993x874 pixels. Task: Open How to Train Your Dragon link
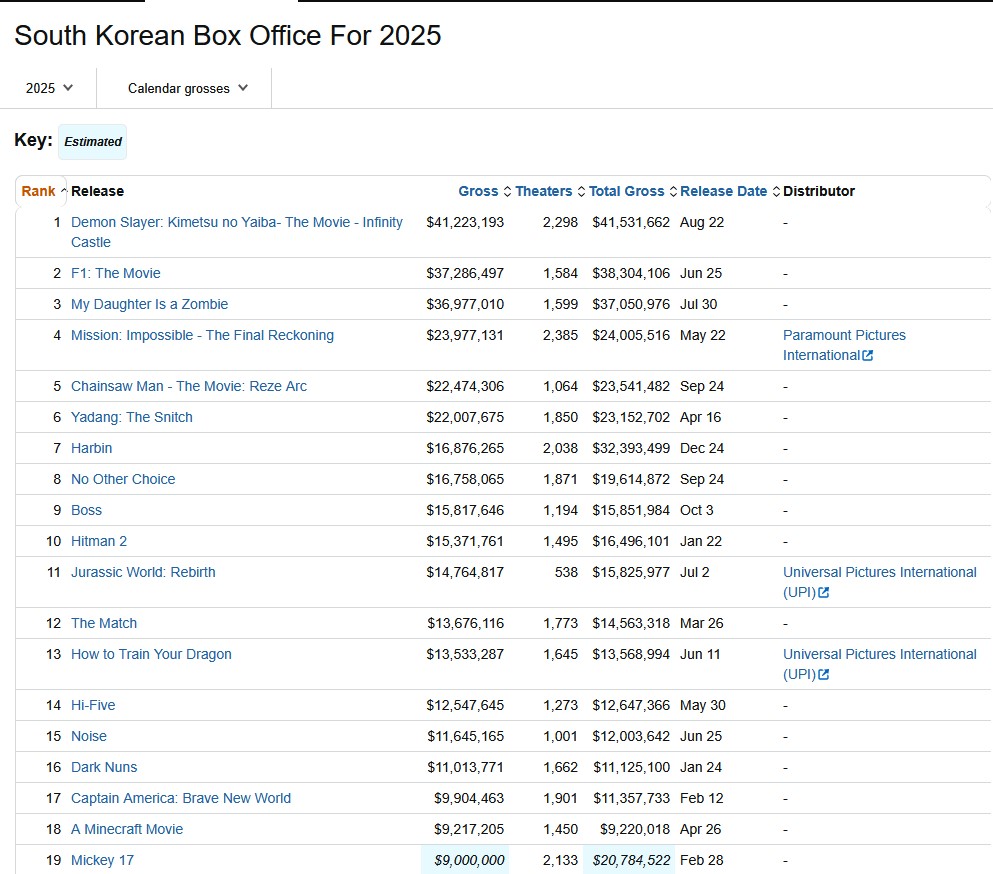coord(151,654)
